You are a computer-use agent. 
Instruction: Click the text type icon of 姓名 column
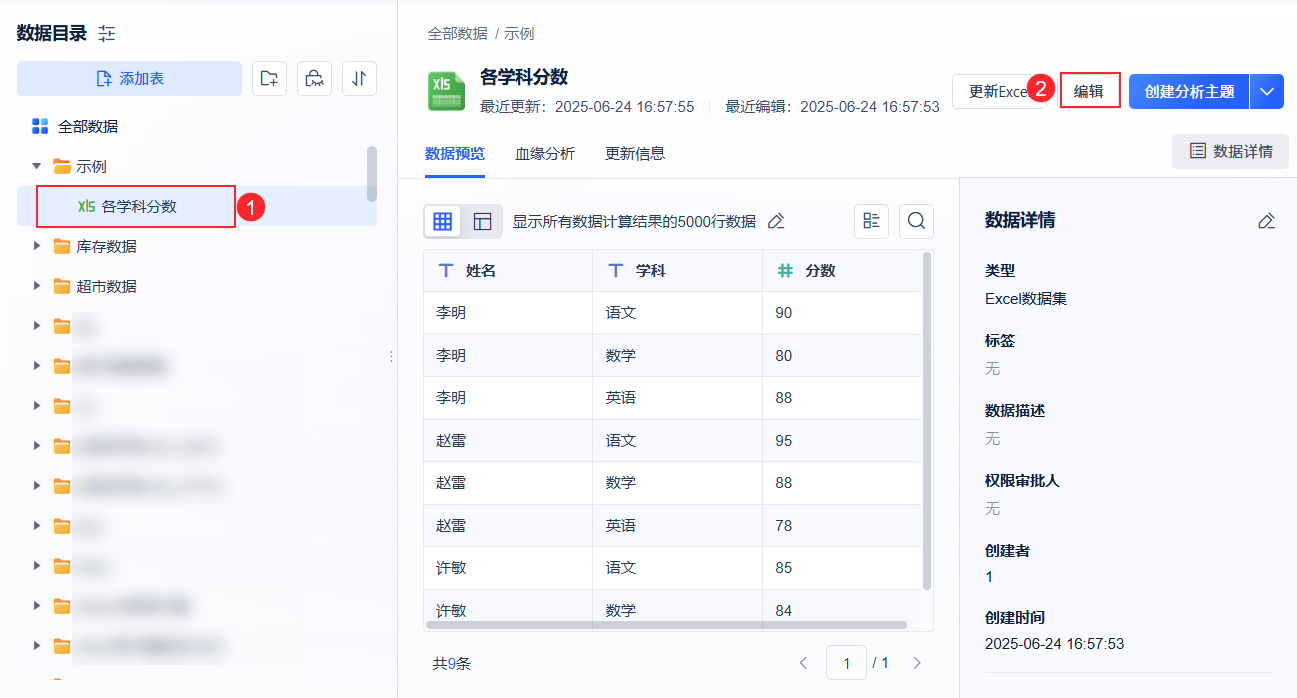click(446, 271)
